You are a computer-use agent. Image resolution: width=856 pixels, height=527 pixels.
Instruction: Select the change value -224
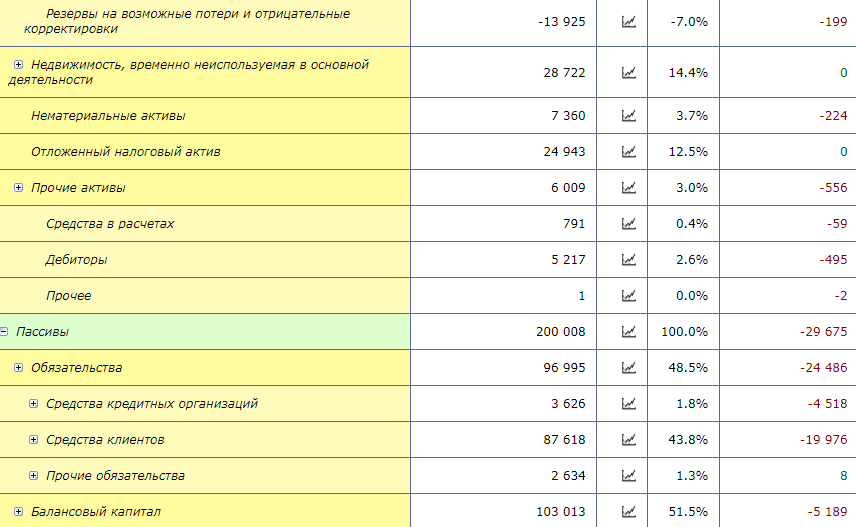(x=834, y=116)
